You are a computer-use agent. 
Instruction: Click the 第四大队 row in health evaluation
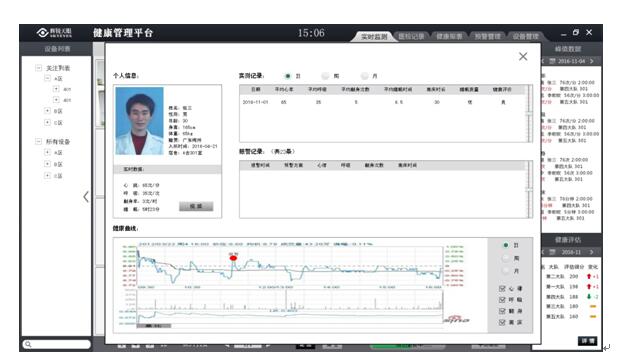pyautogui.click(x=571, y=297)
